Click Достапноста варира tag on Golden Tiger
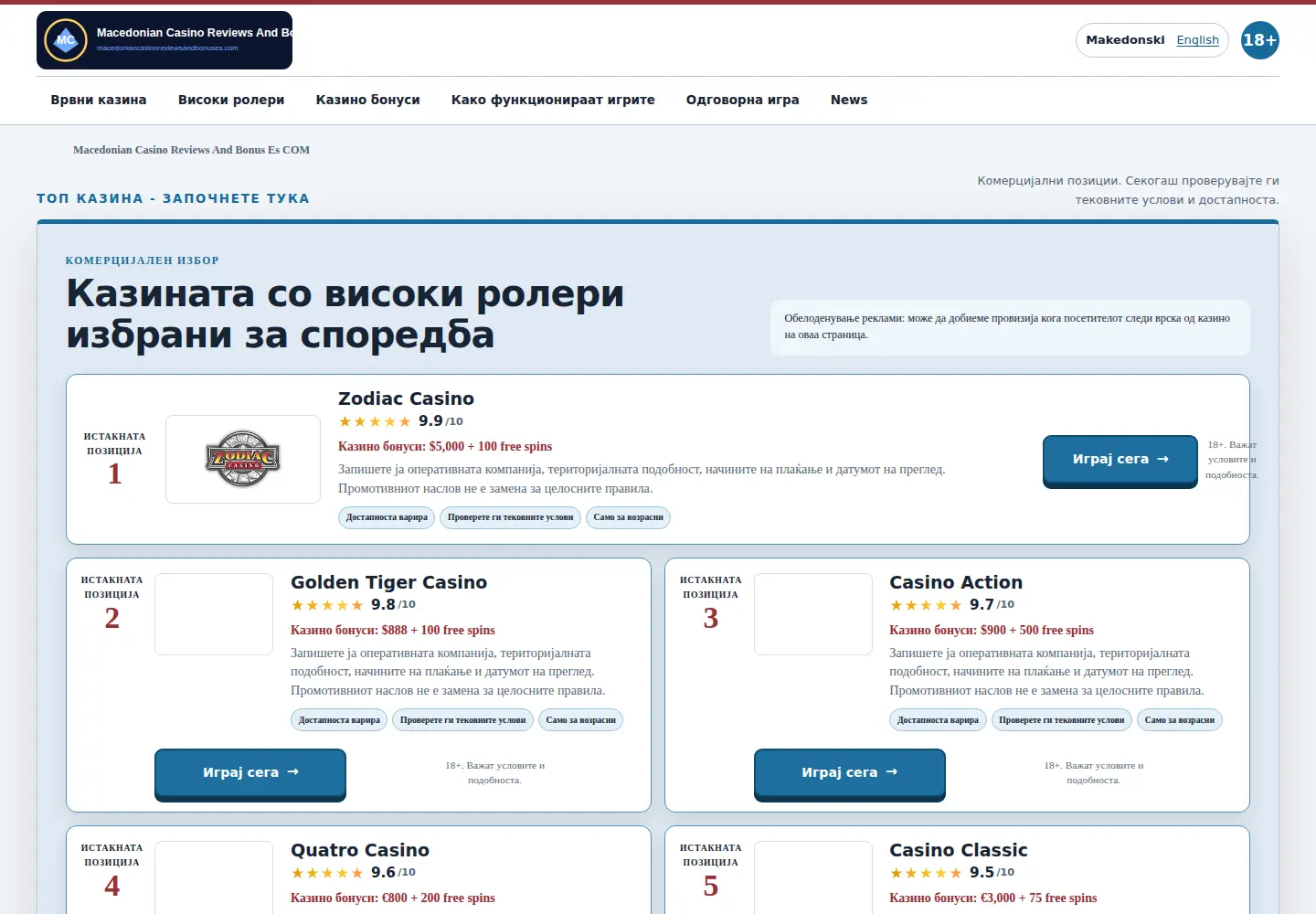The image size is (1316, 914). click(339, 720)
